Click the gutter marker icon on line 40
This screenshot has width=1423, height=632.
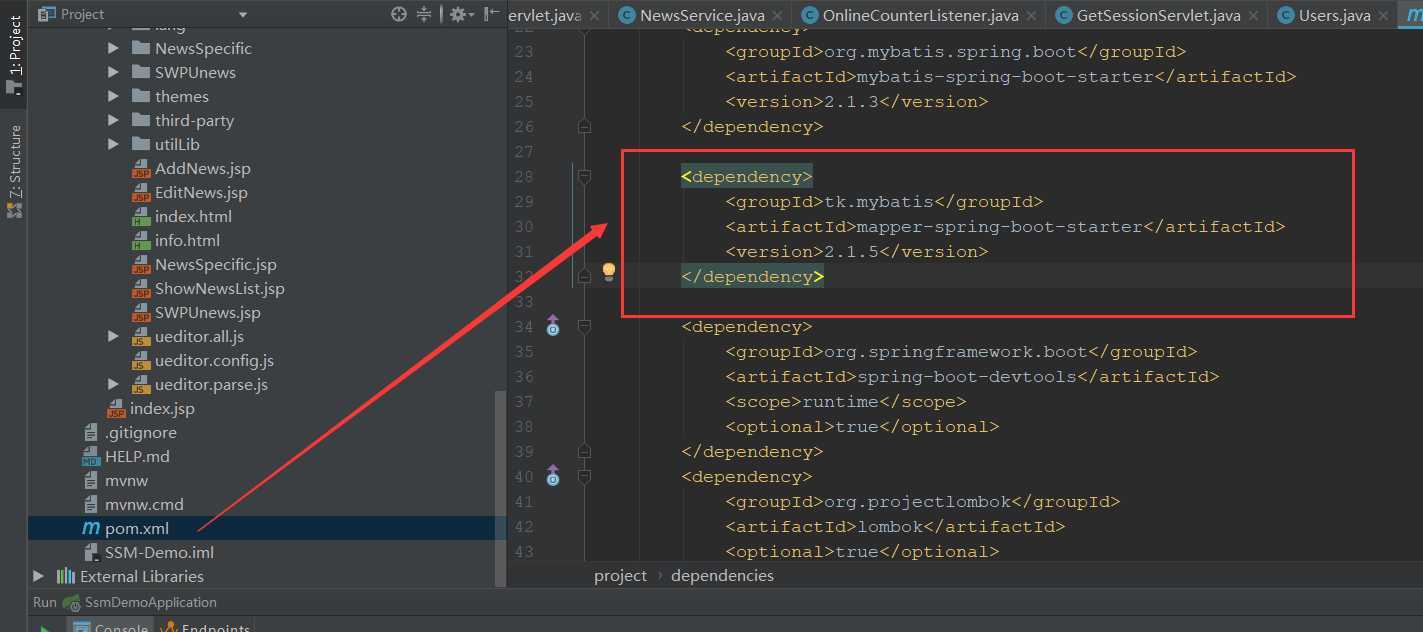[552, 475]
